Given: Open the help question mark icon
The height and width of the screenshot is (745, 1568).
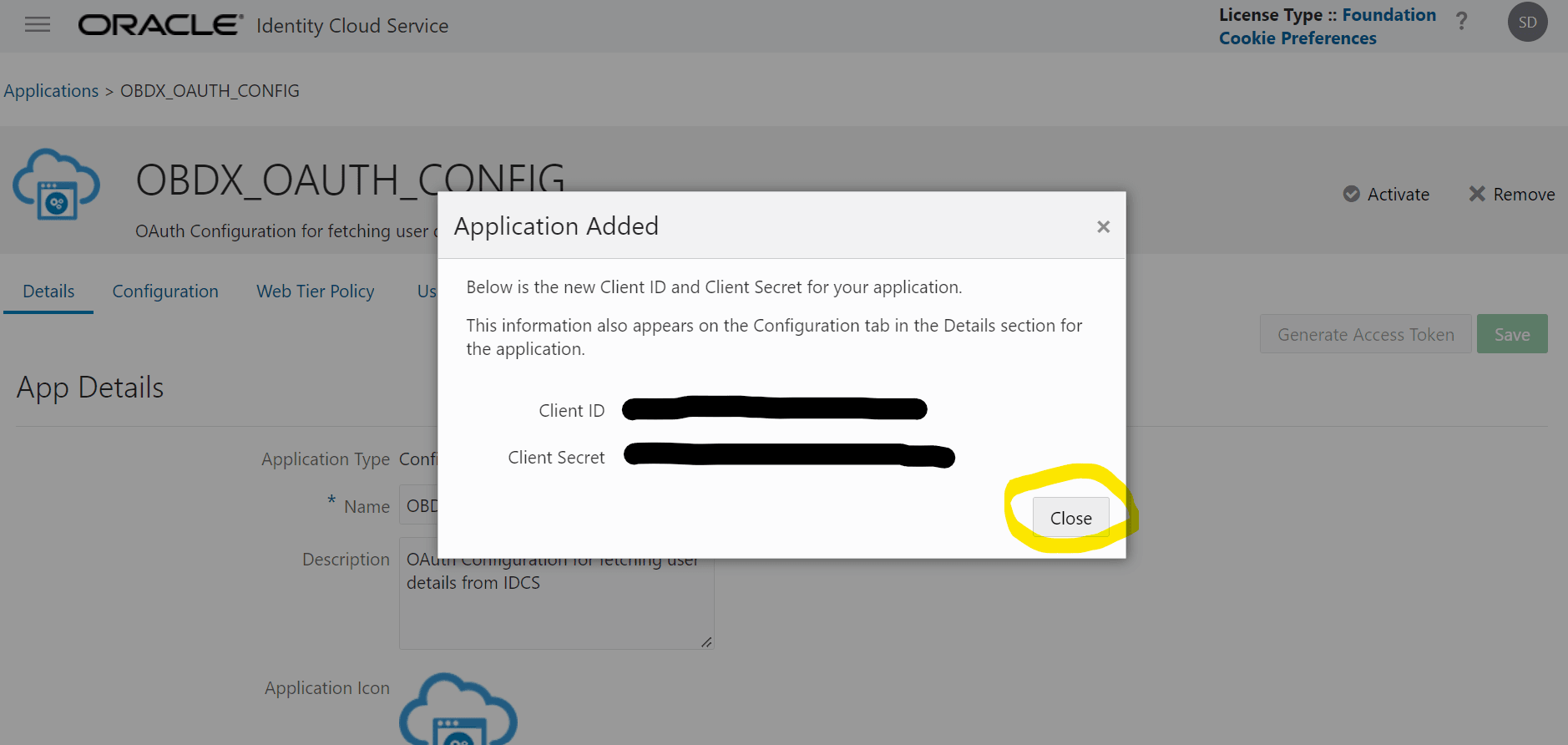Looking at the screenshot, I should 1462,21.
